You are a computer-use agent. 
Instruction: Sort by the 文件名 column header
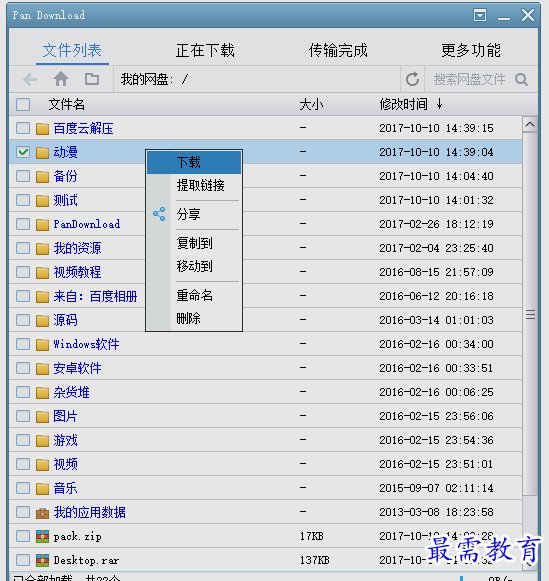[67, 104]
